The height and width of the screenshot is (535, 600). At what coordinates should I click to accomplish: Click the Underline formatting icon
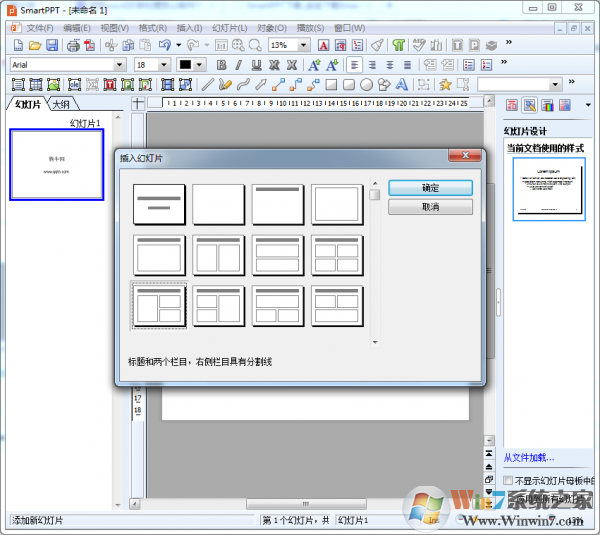tap(258, 65)
